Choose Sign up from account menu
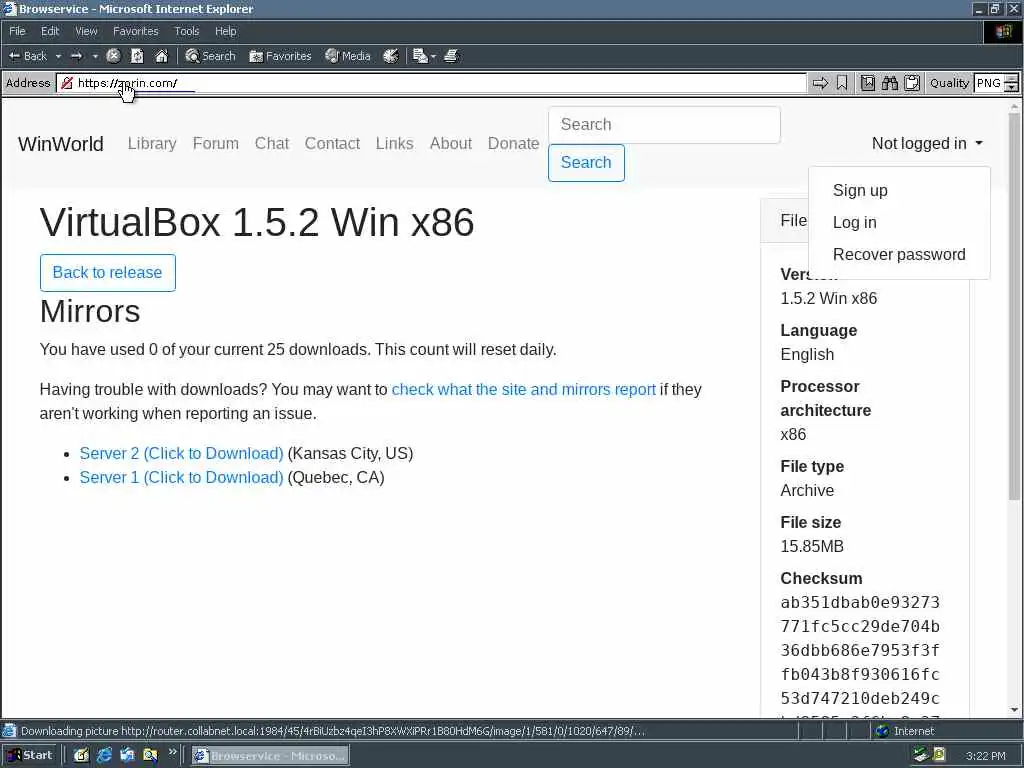Screen dimensions: 1024x768 [x=860, y=191]
